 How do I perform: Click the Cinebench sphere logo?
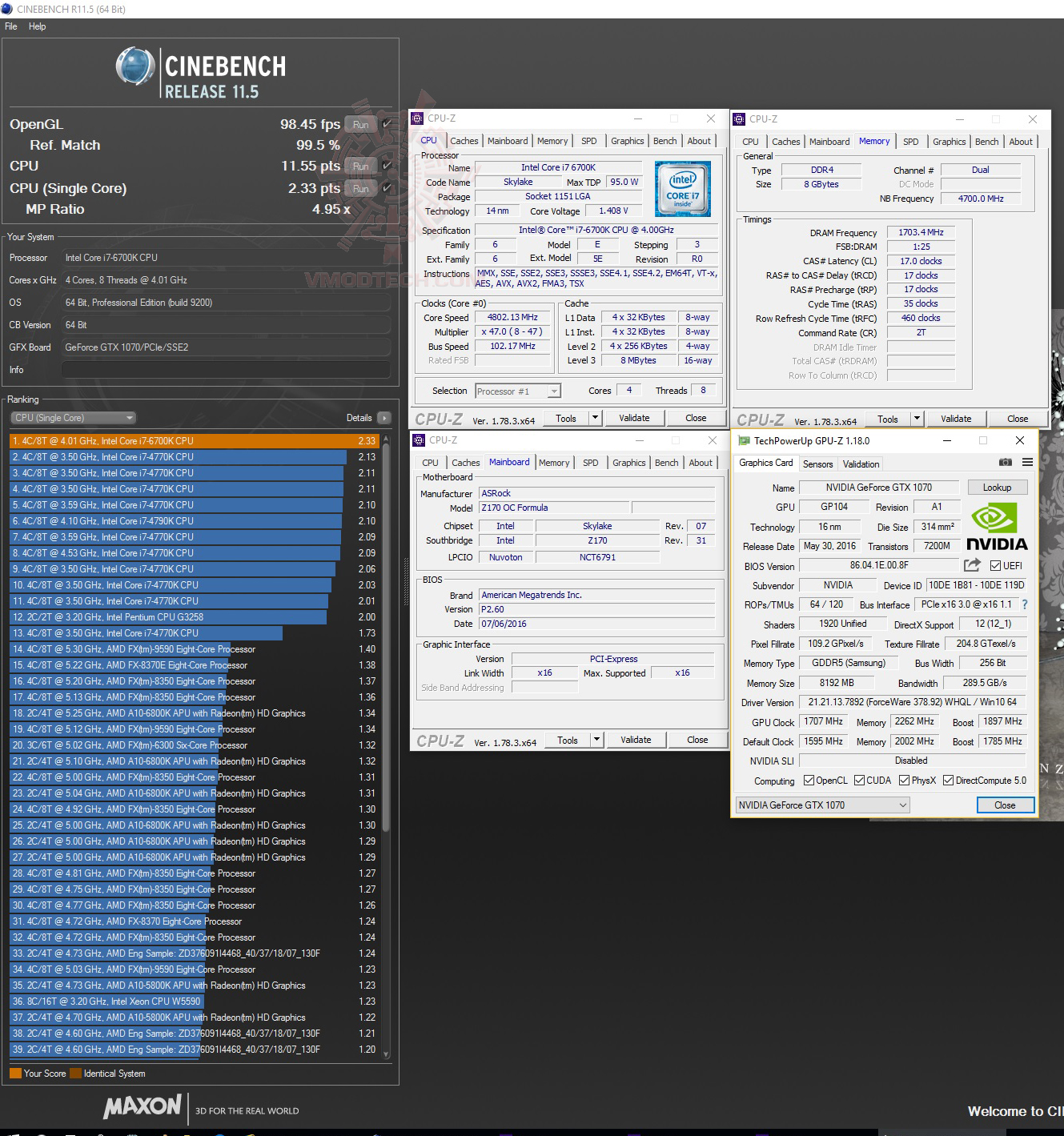135,66
